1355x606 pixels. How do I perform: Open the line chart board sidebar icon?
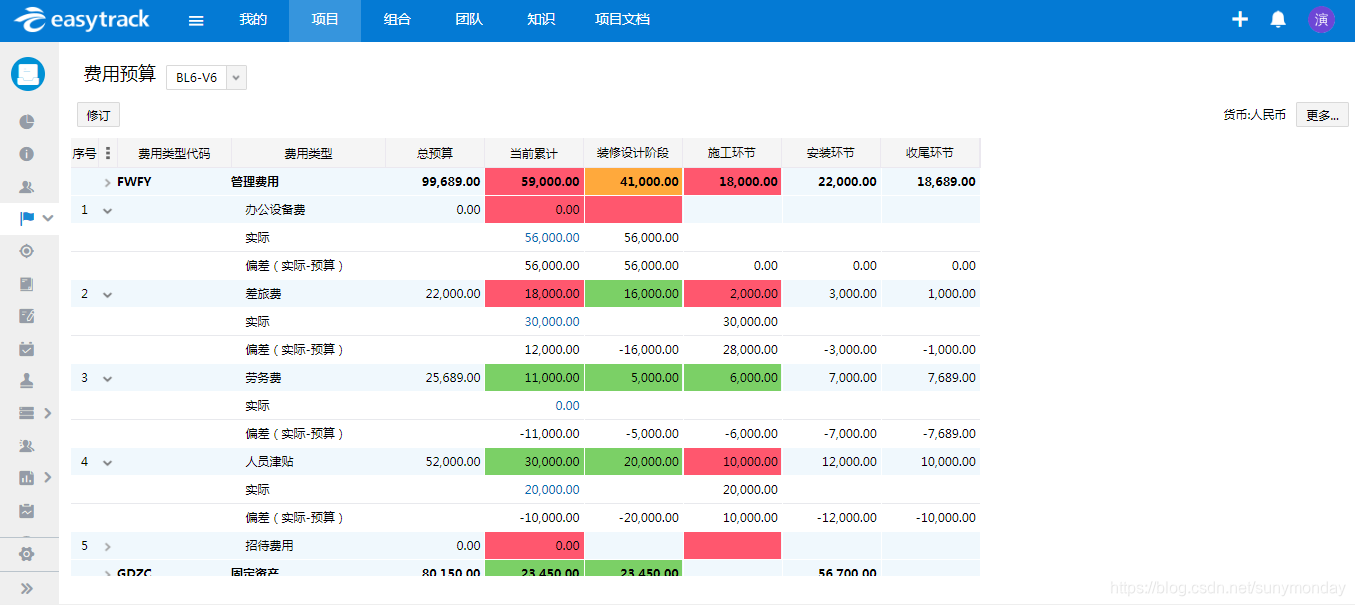27,510
